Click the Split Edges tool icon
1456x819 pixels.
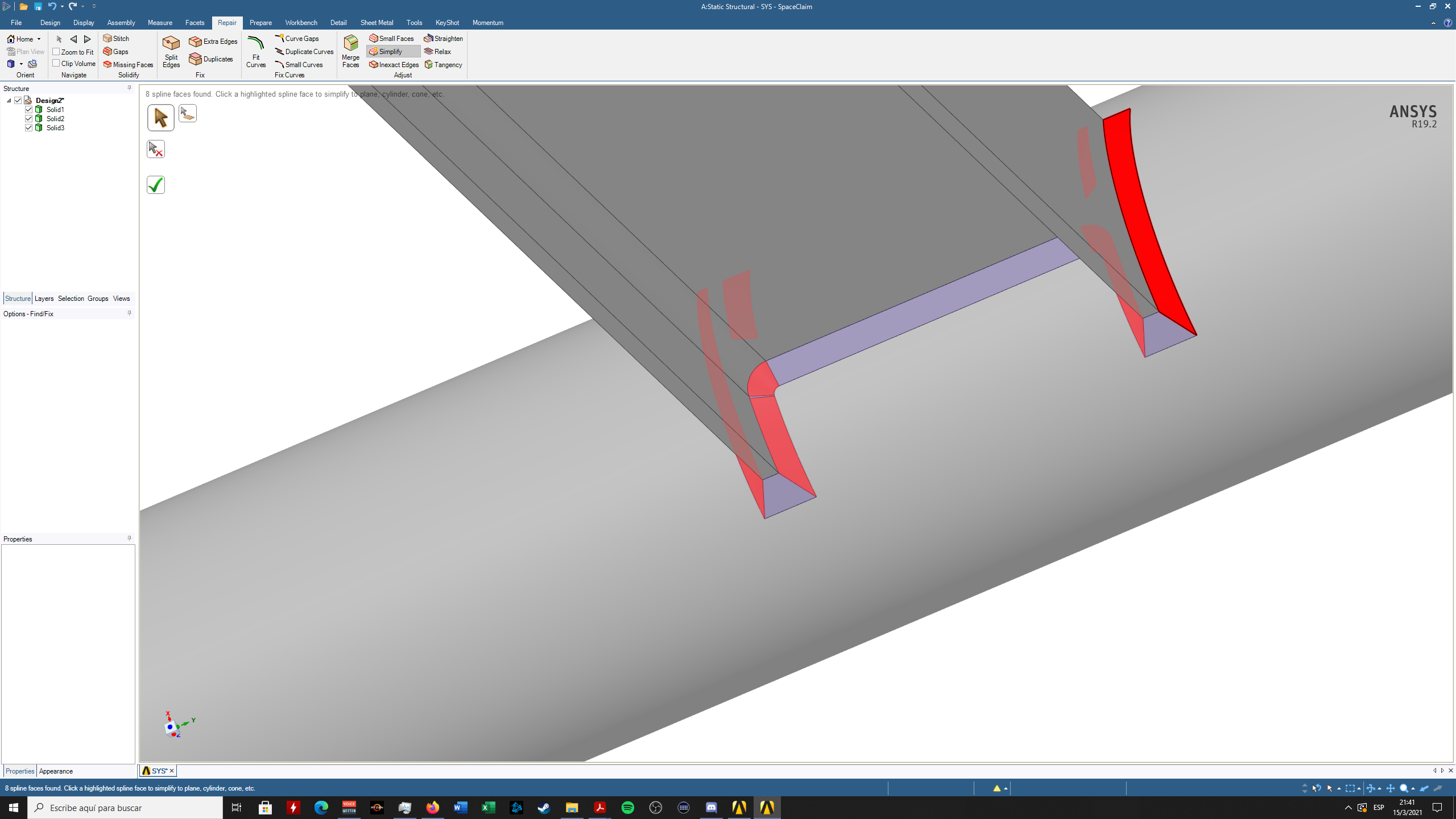coord(171,44)
